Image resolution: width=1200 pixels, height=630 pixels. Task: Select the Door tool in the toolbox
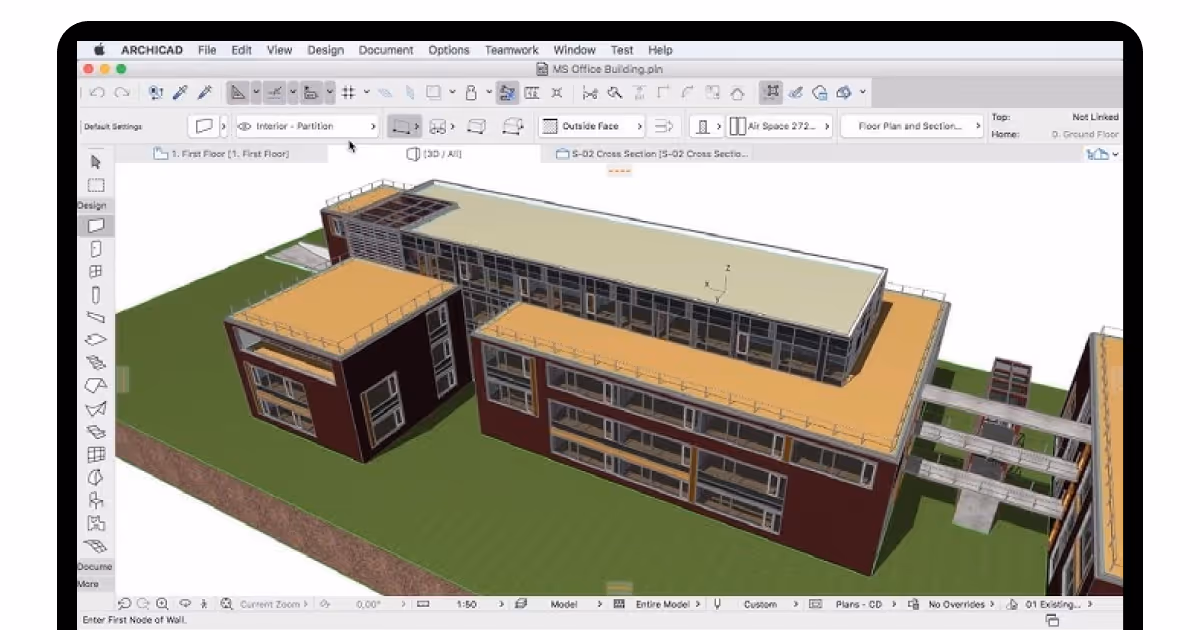click(96, 249)
